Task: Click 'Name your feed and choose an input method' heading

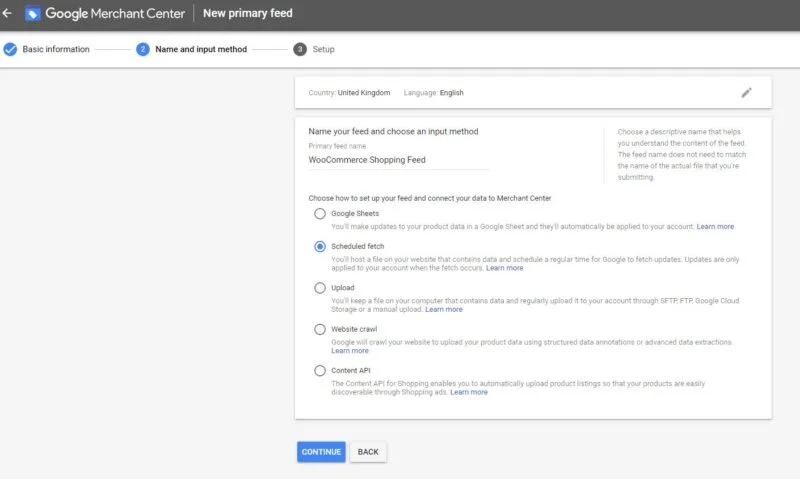Action: click(393, 132)
